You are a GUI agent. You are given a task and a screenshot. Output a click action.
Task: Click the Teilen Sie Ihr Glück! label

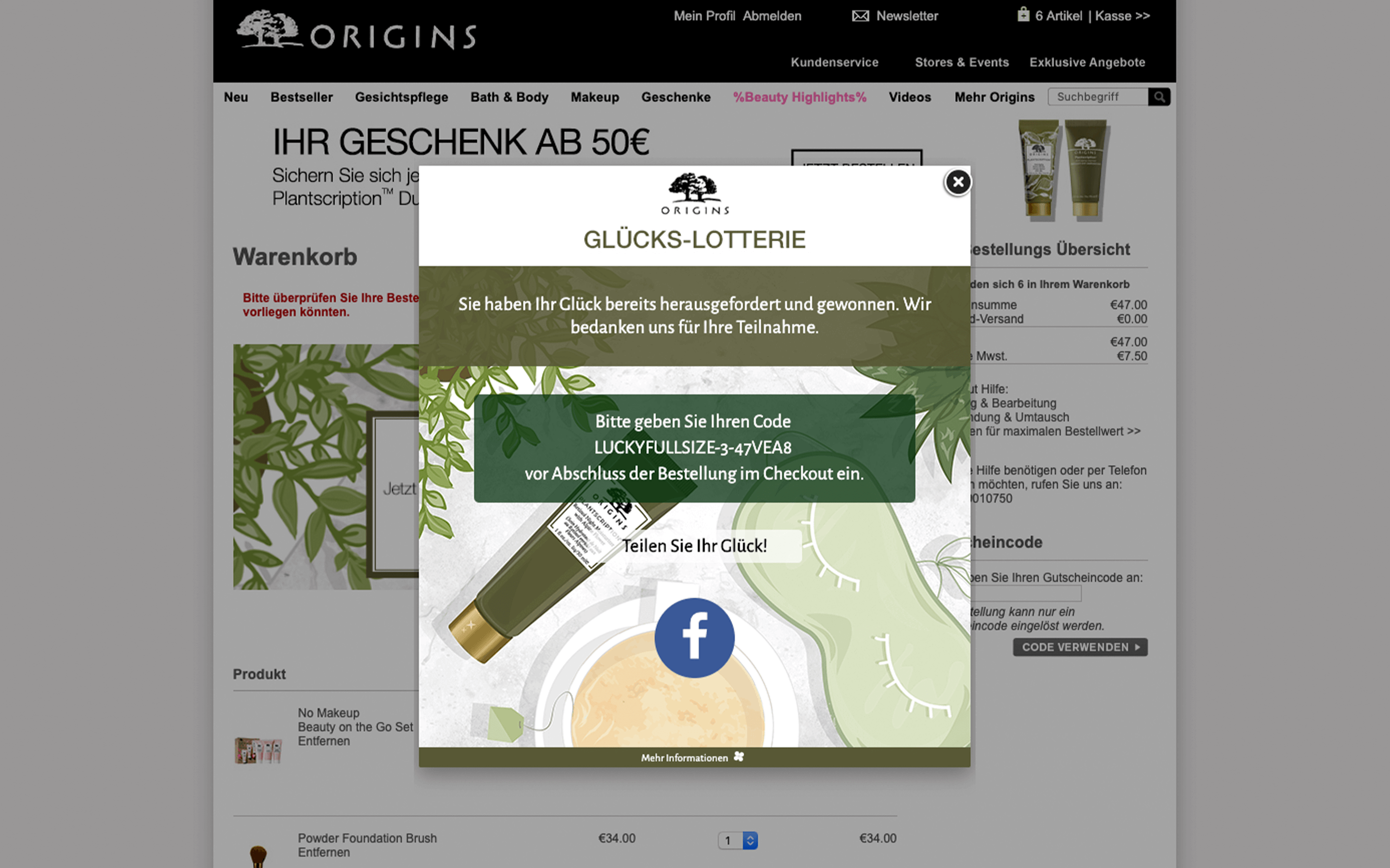(x=694, y=546)
